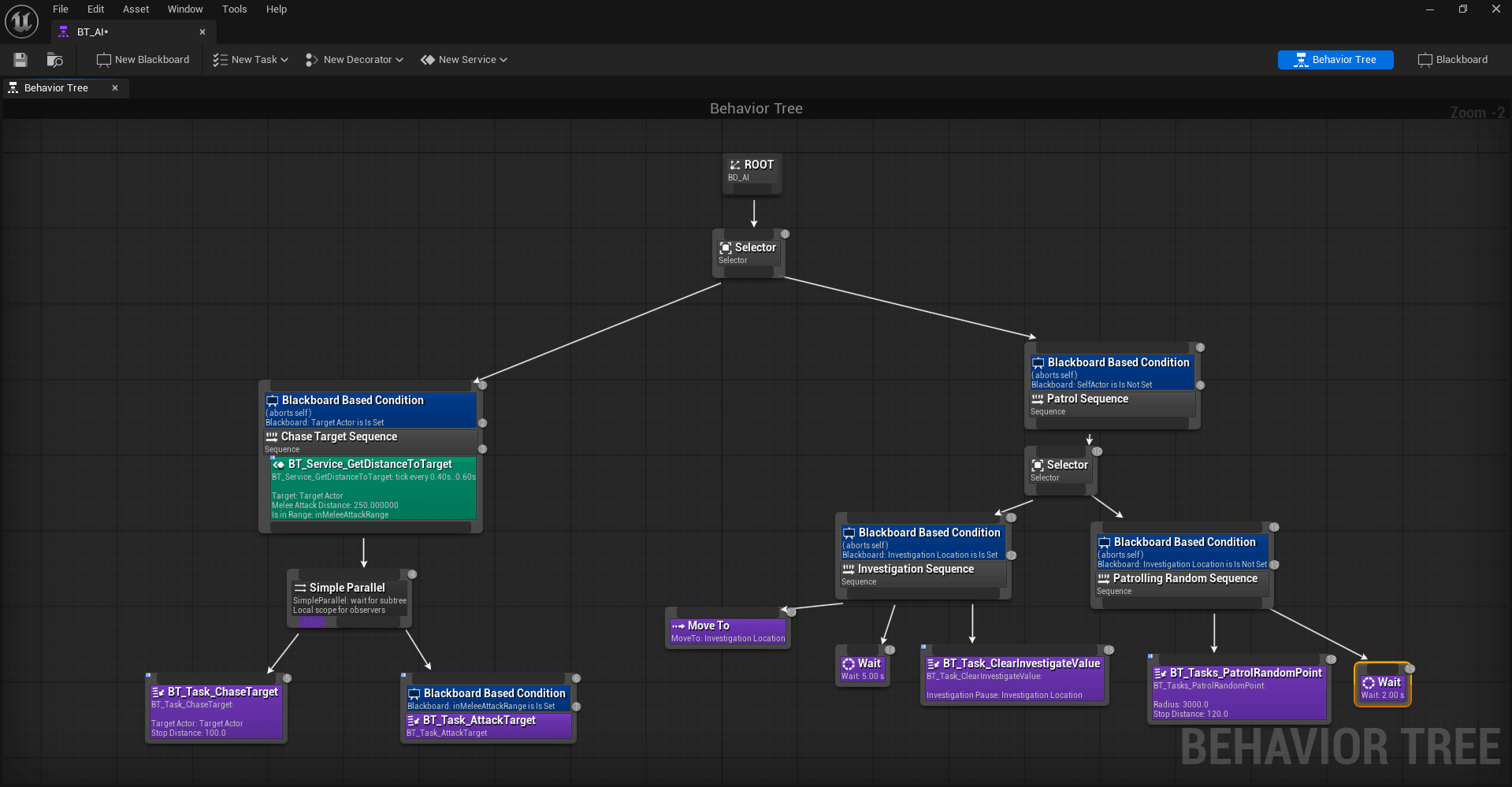Select the Investigation Sequence node

[x=923, y=574]
